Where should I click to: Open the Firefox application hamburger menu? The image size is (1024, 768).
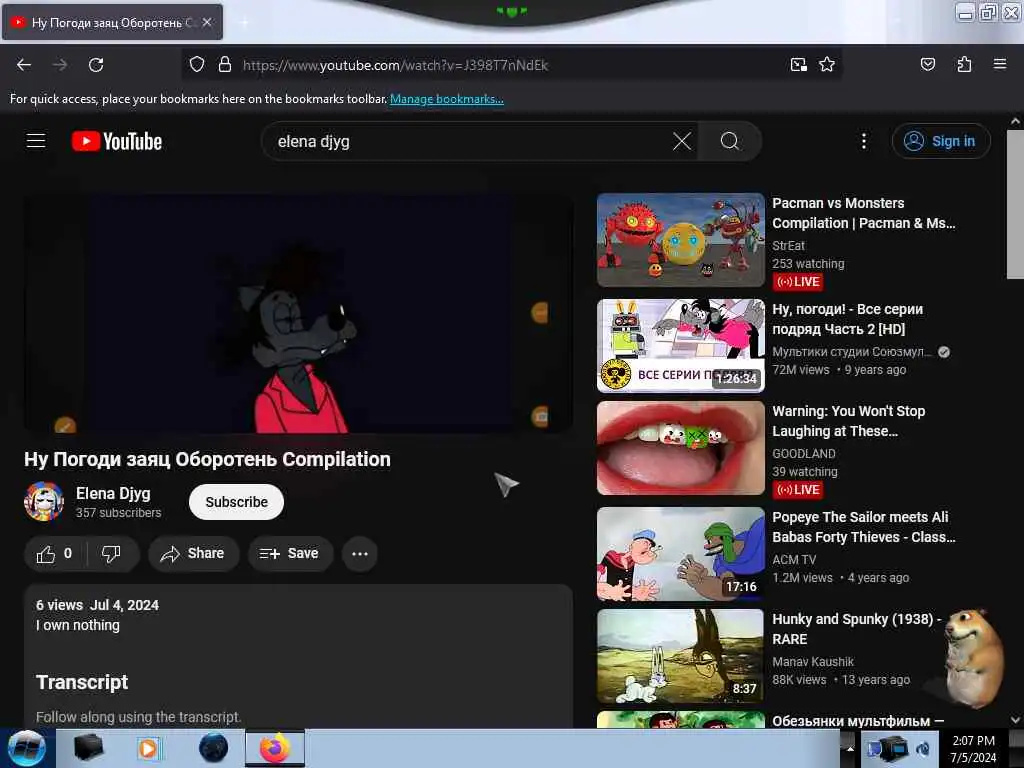(999, 64)
